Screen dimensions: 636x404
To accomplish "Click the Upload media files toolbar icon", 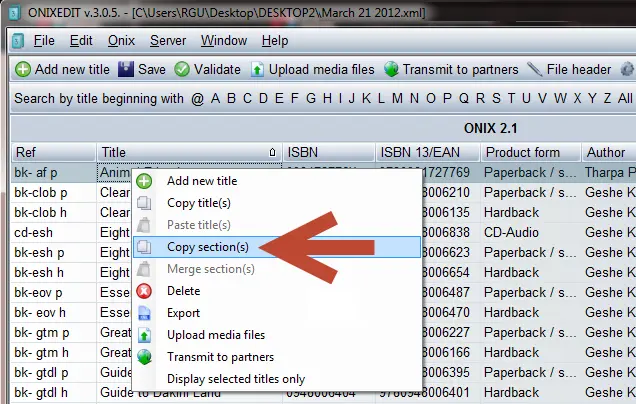I will pyautogui.click(x=257, y=69).
